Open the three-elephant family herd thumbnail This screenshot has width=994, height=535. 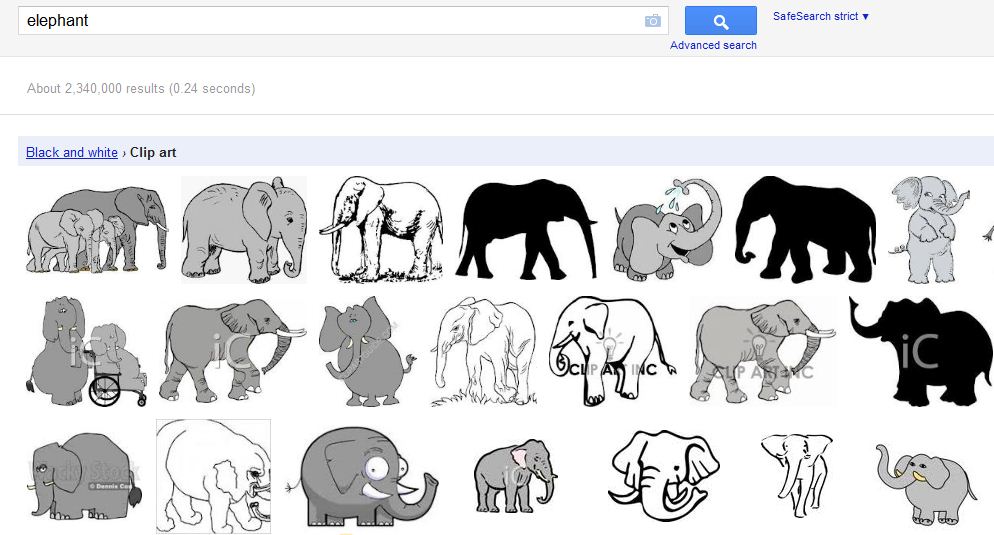point(96,229)
